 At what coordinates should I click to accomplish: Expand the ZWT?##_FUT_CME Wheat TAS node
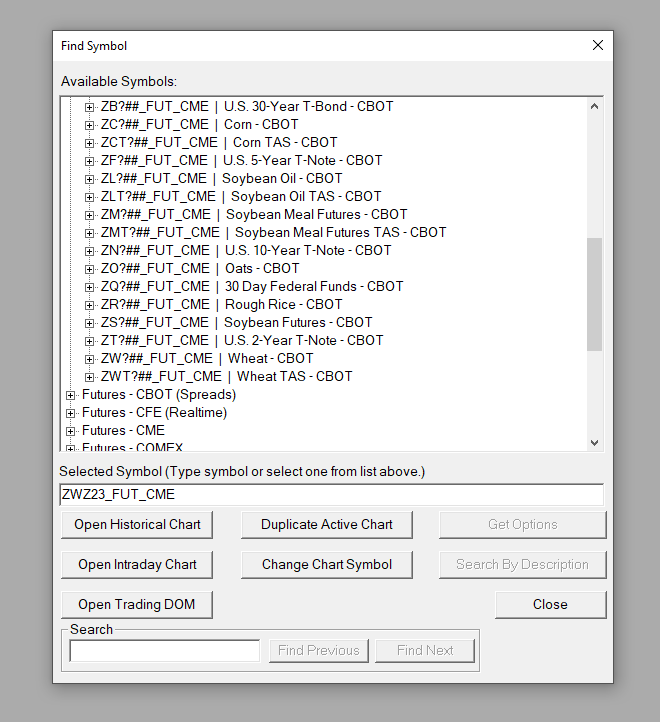pos(89,377)
